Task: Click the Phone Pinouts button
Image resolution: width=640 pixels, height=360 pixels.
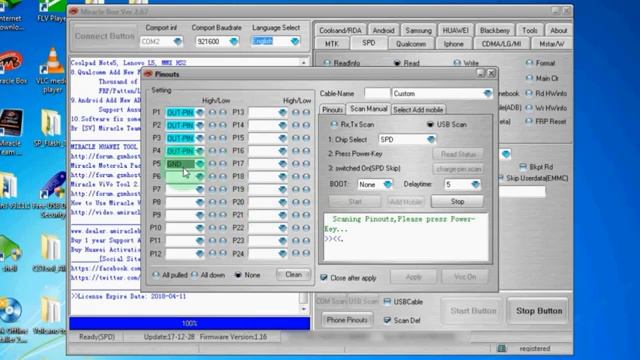Action: (x=347, y=320)
